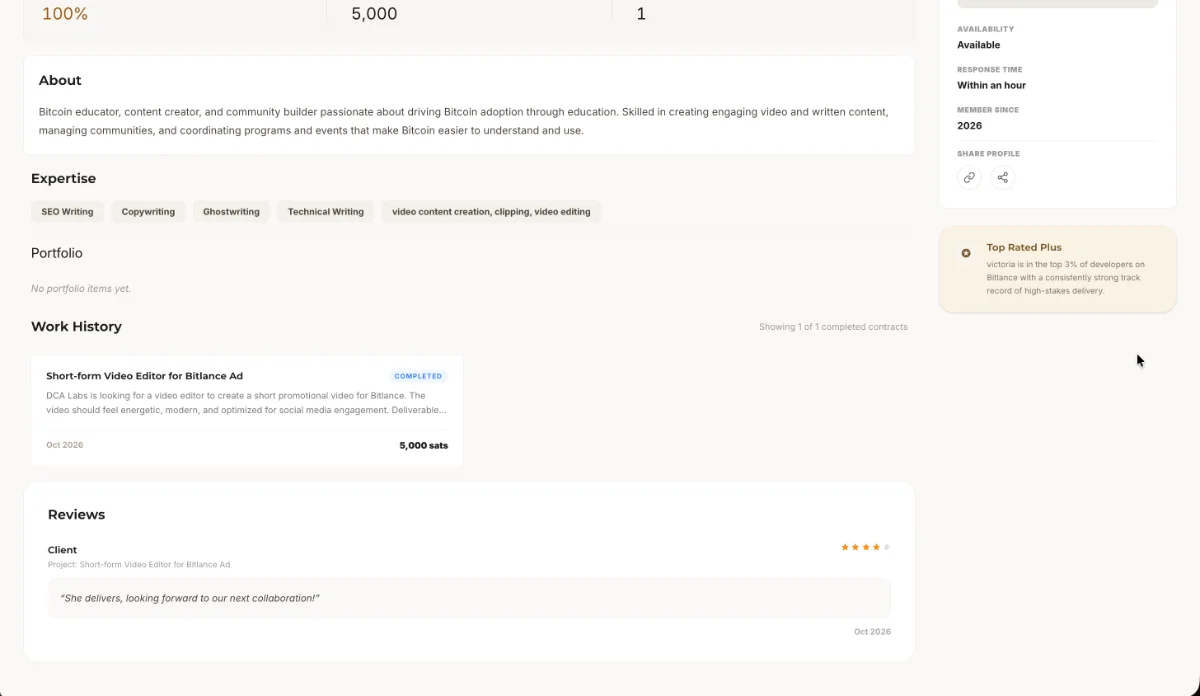Click the About section heading
Image resolution: width=1200 pixels, height=696 pixels.
(x=60, y=80)
